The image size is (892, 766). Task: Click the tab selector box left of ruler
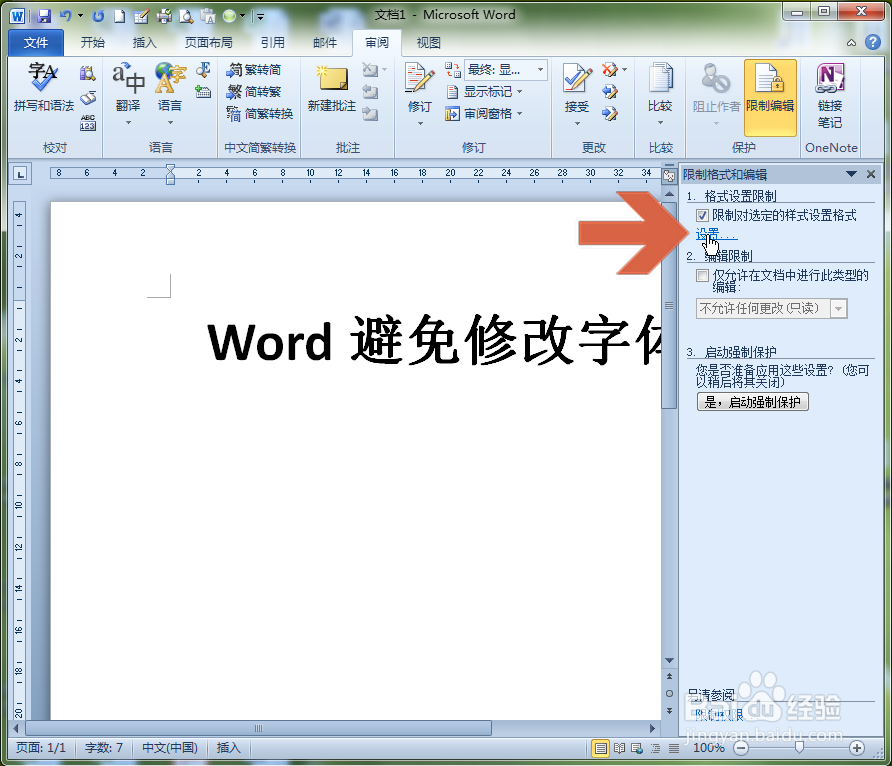(x=21, y=174)
